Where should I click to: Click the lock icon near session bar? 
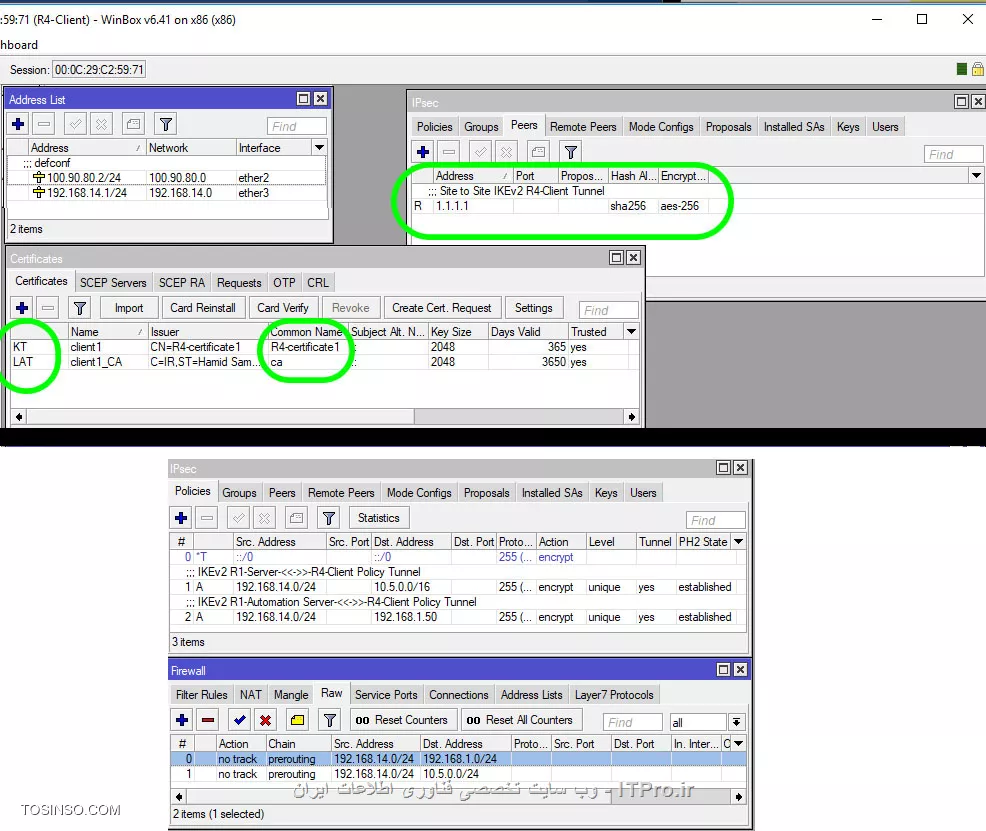coord(978,69)
